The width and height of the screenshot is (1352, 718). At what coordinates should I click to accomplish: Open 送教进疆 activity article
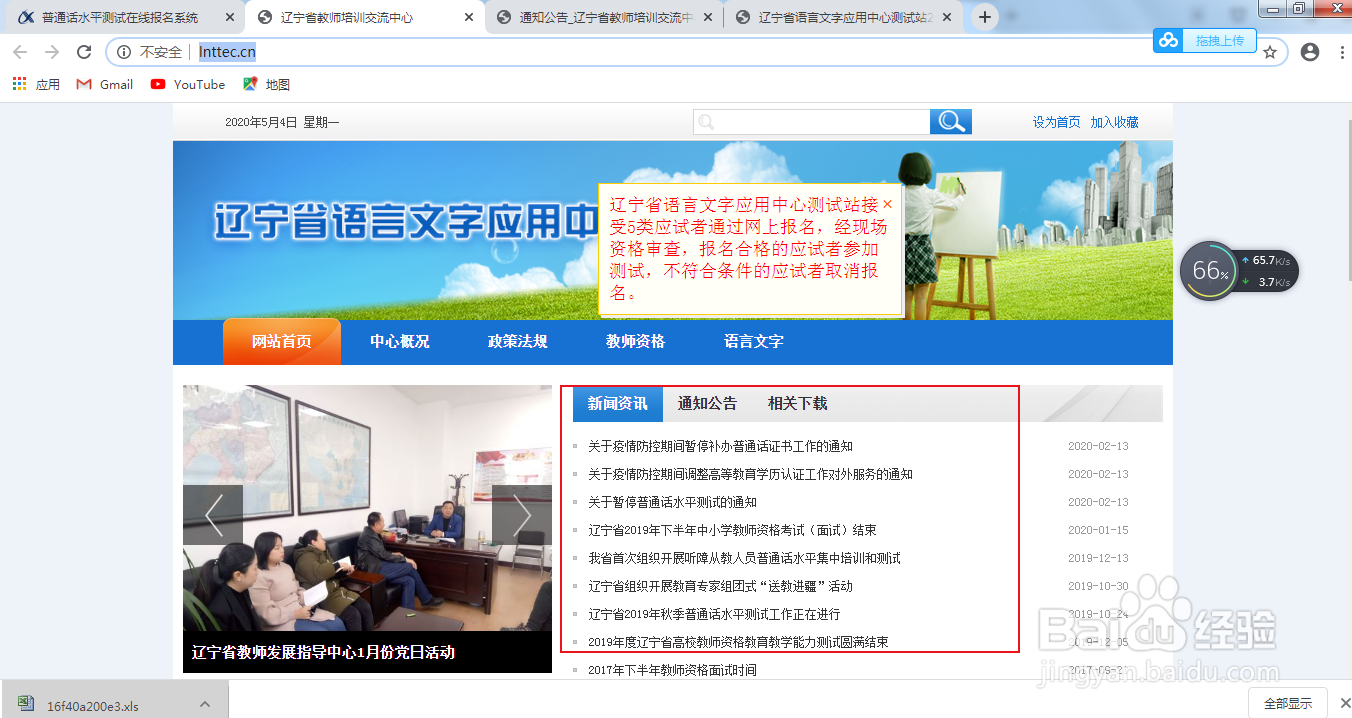tap(720, 586)
